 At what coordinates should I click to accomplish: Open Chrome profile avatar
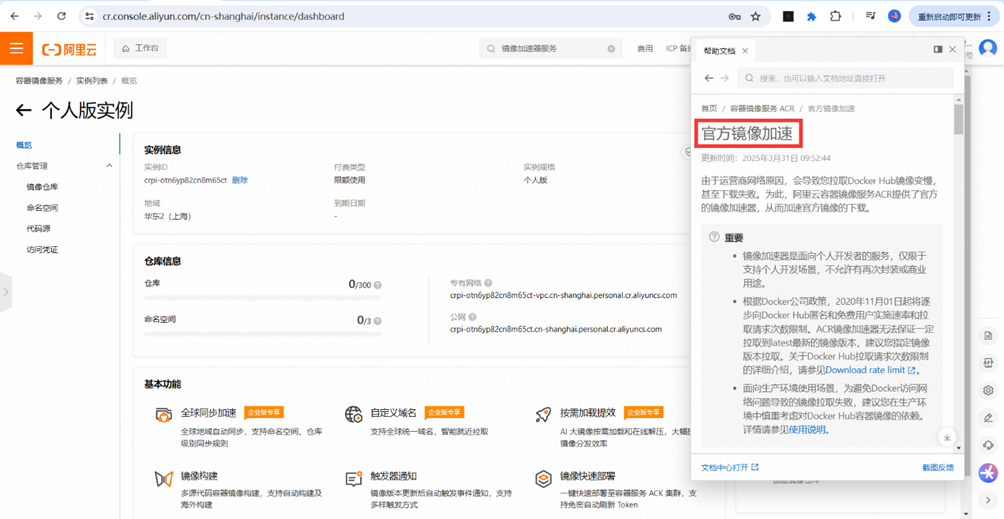coord(894,17)
